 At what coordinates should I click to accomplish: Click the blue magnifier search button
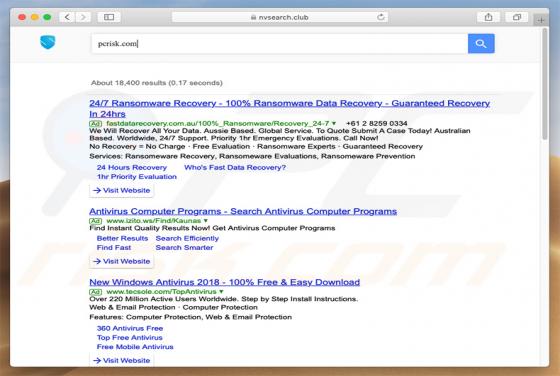481,44
